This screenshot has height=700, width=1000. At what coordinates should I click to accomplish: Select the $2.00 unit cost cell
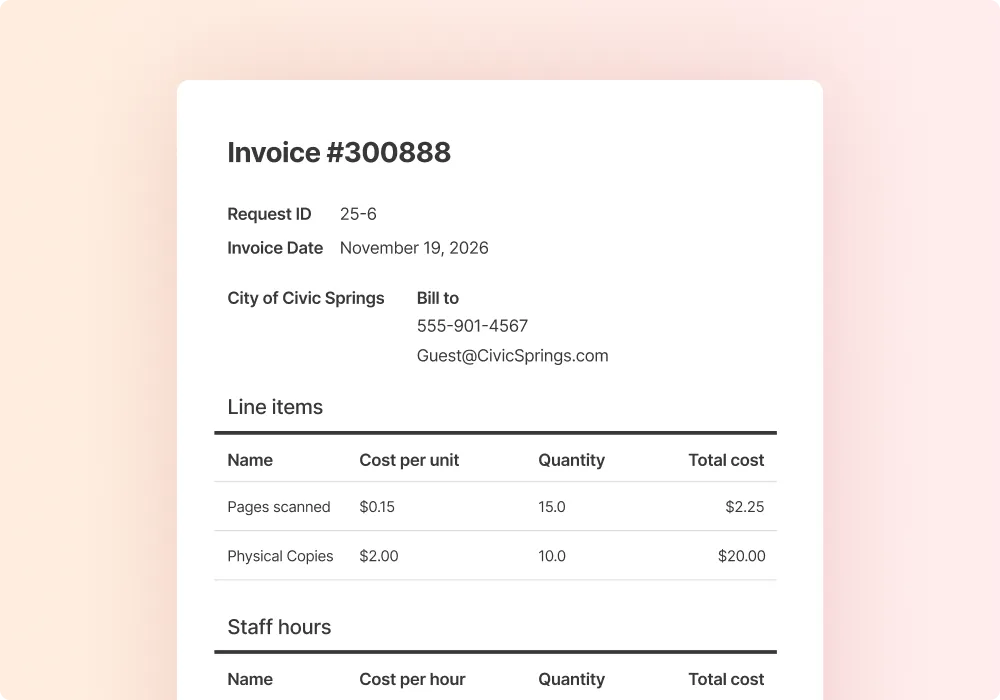(x=379, y=556)
